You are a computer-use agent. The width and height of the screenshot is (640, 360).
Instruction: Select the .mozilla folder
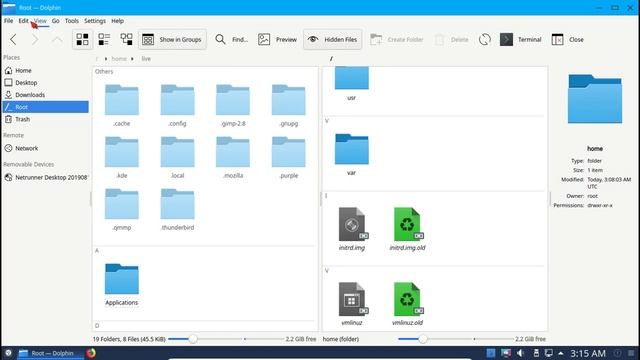[x=233, y=158]
